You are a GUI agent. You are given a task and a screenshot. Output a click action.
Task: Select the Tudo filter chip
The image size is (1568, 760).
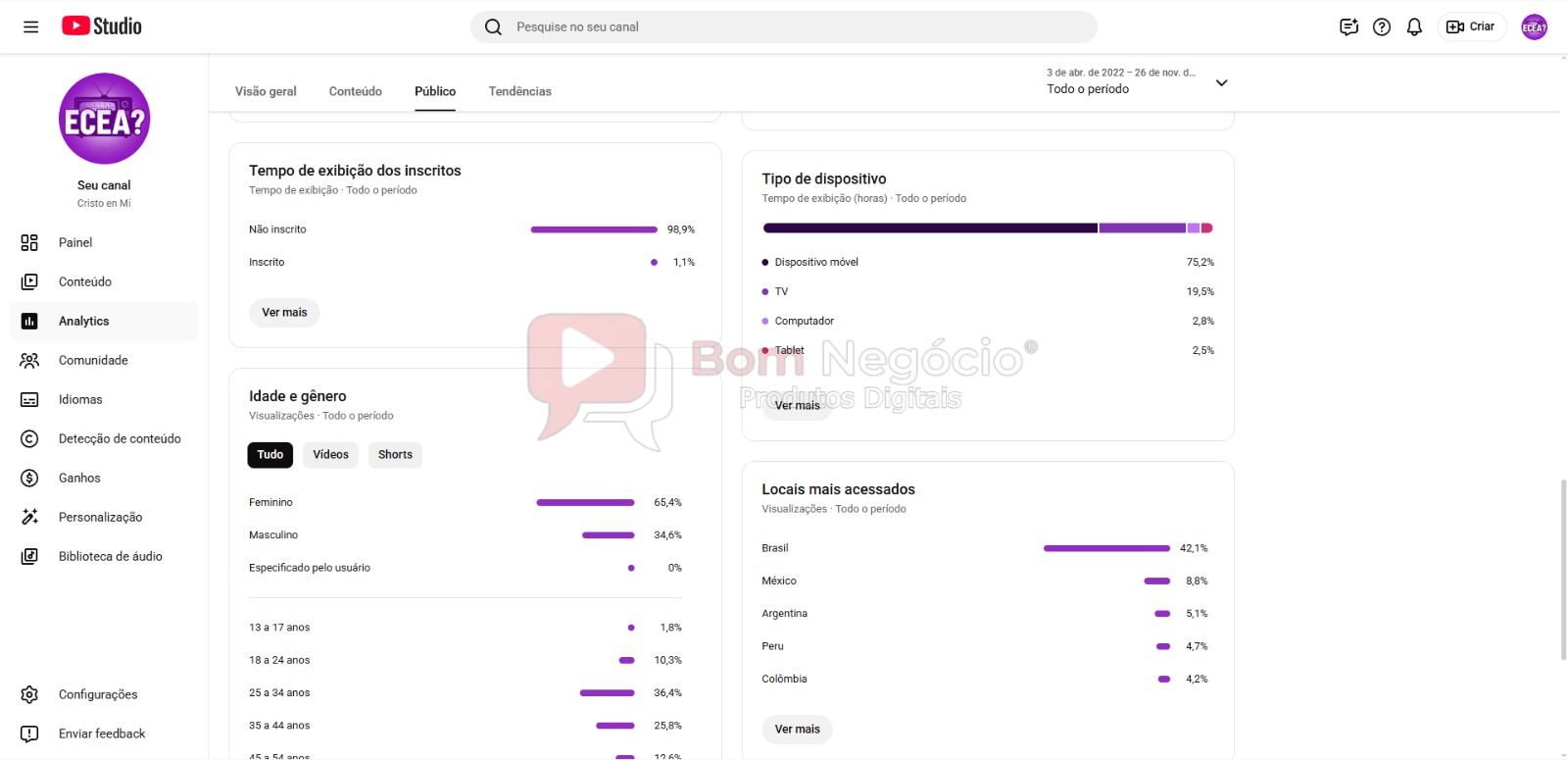coord(270,454)
